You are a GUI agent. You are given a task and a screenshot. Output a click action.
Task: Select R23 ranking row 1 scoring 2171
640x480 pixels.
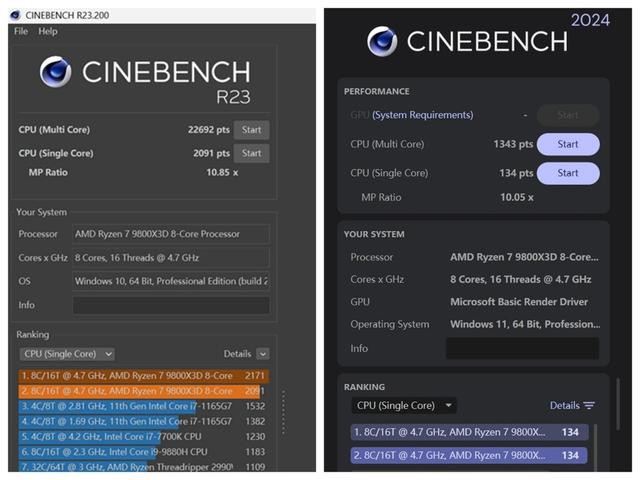pyautogui.click(x=144, y=376)
